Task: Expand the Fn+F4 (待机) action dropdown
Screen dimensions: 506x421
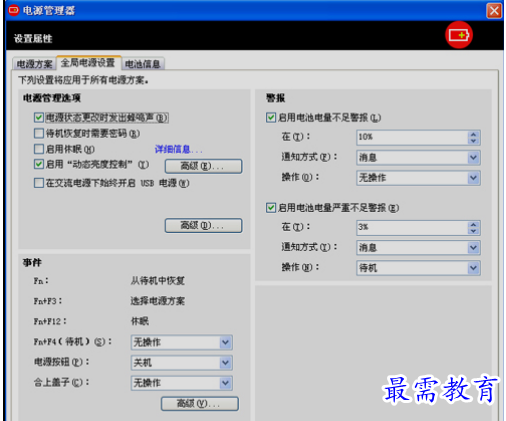Action: tap(182, 342)
